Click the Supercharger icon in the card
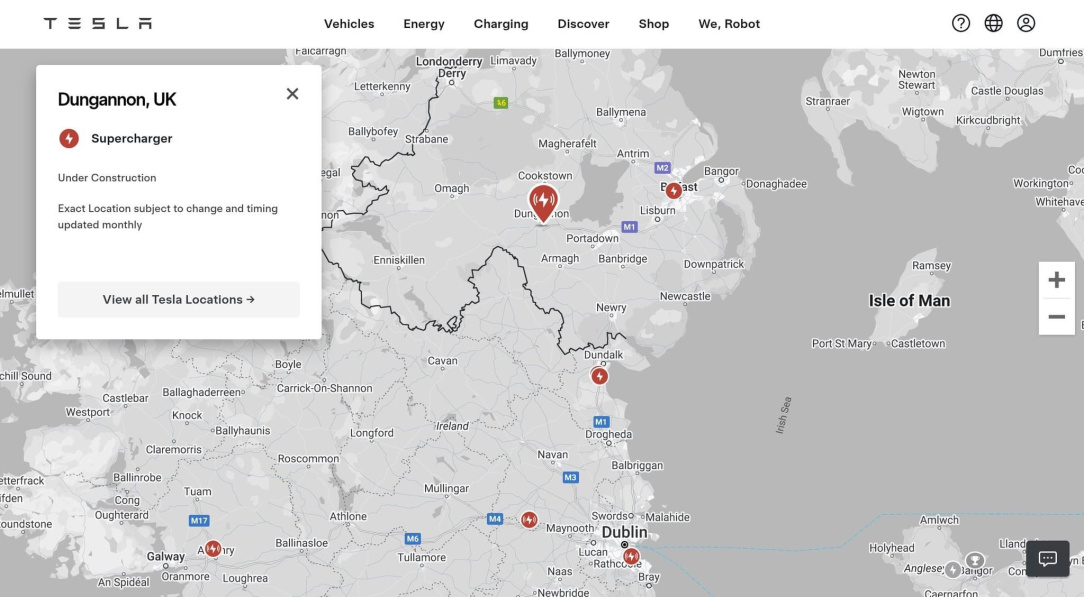 tap(68, 138)
